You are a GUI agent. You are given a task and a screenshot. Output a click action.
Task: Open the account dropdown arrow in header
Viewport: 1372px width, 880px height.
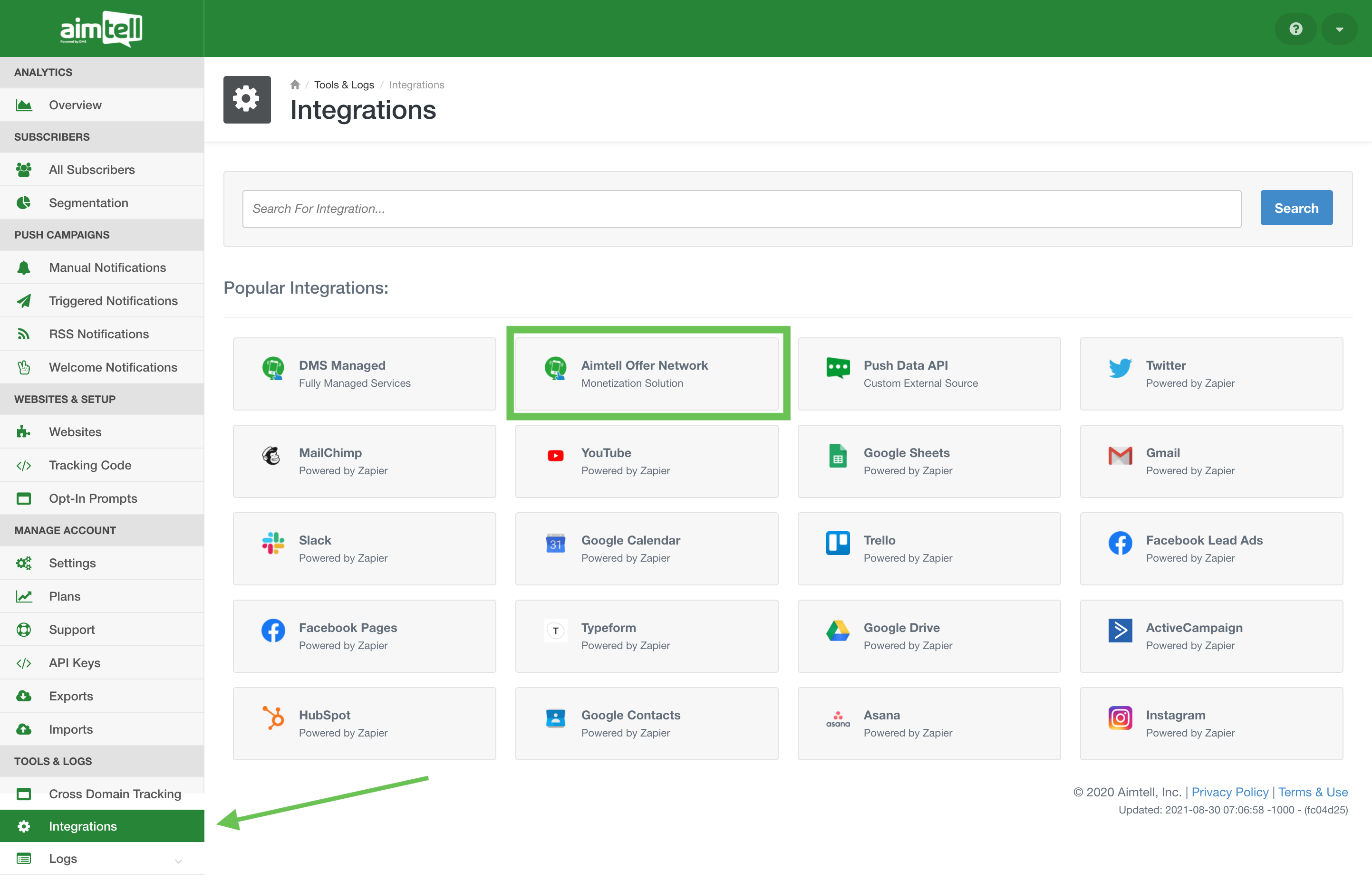click(x=1339, y=29)
